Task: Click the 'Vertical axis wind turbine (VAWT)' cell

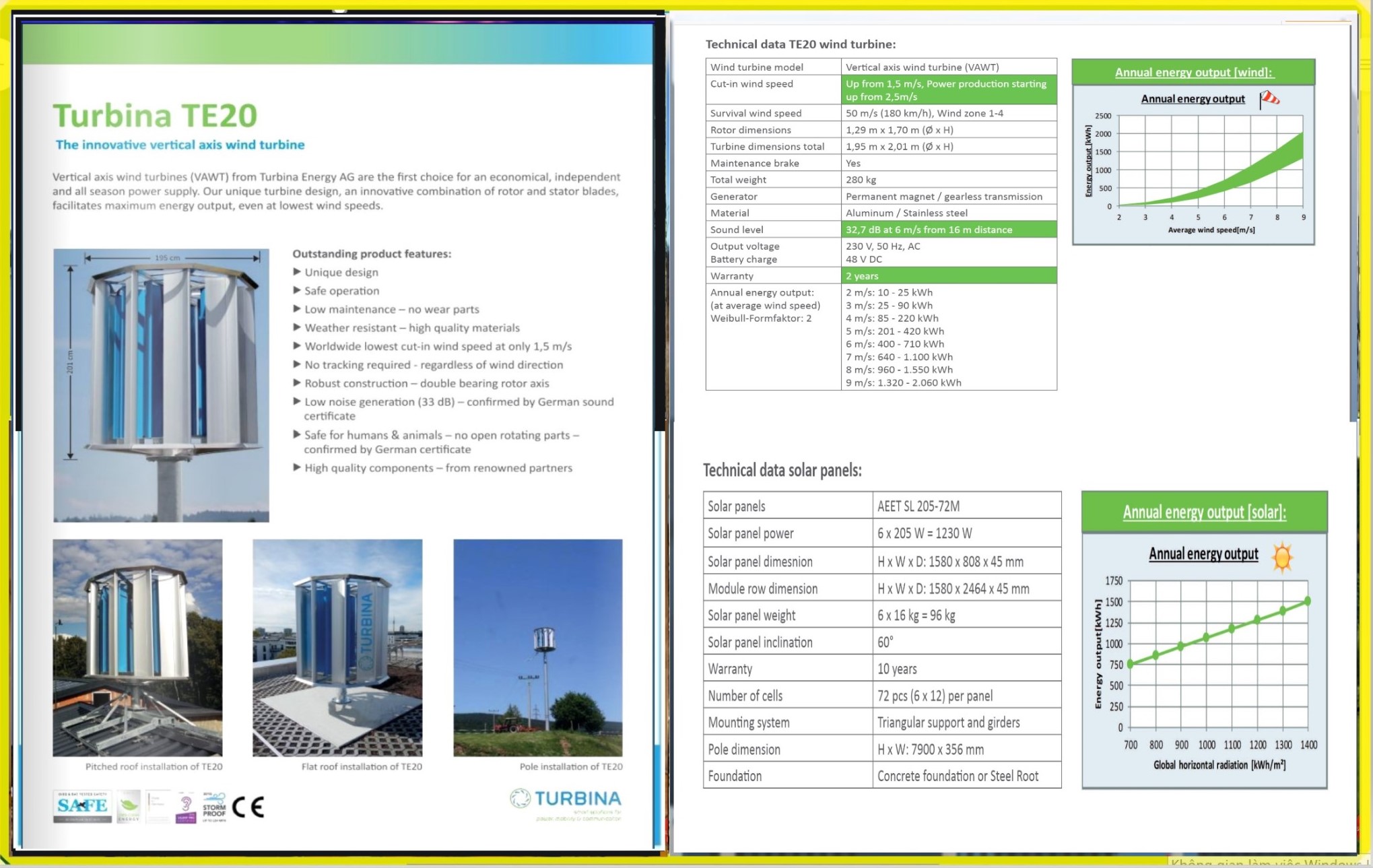Action: [x=949, y=67]
